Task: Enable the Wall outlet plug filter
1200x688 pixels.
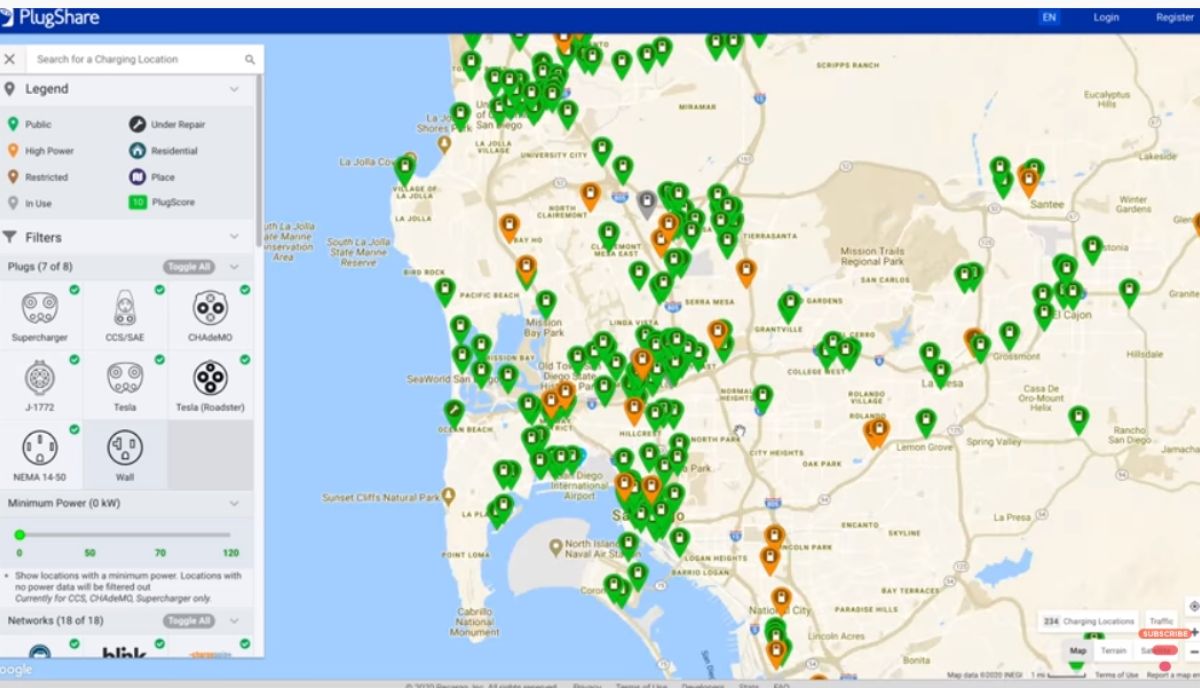Action: (x=124, y=447)
